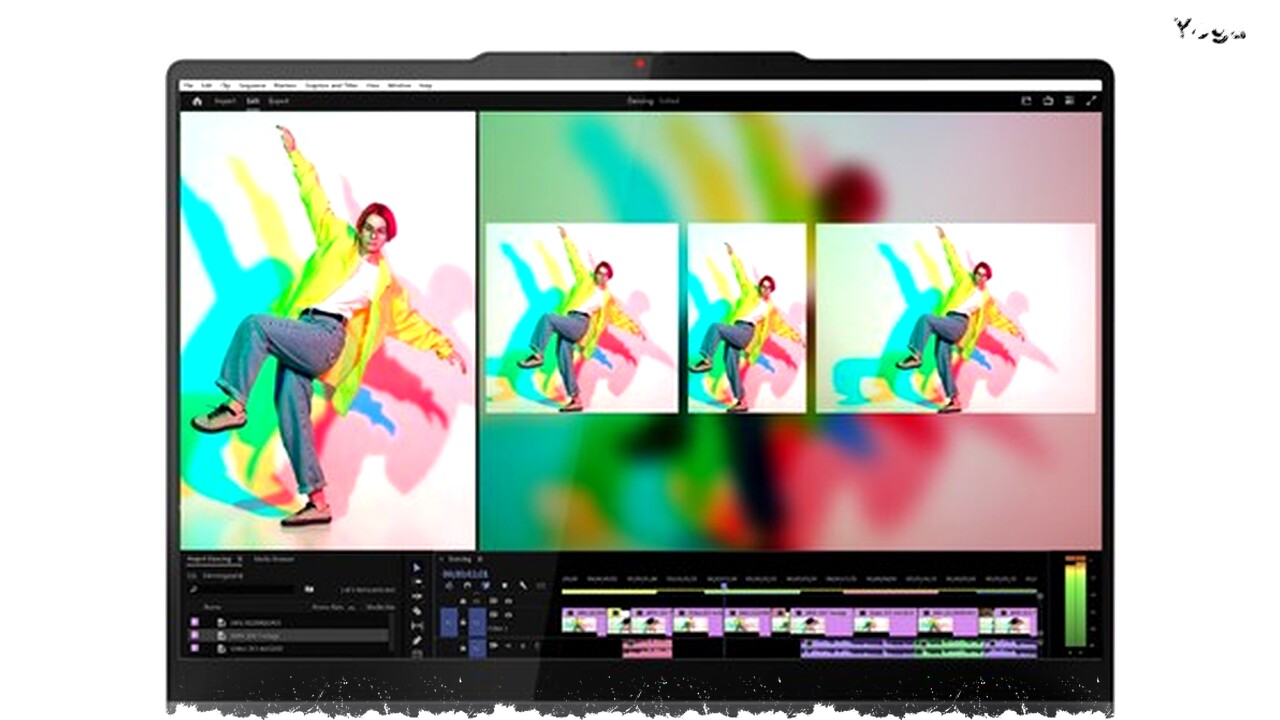Click the Home icon in workspace bar
Viewport: 1280px width, 720px height.
coord(197,101)
